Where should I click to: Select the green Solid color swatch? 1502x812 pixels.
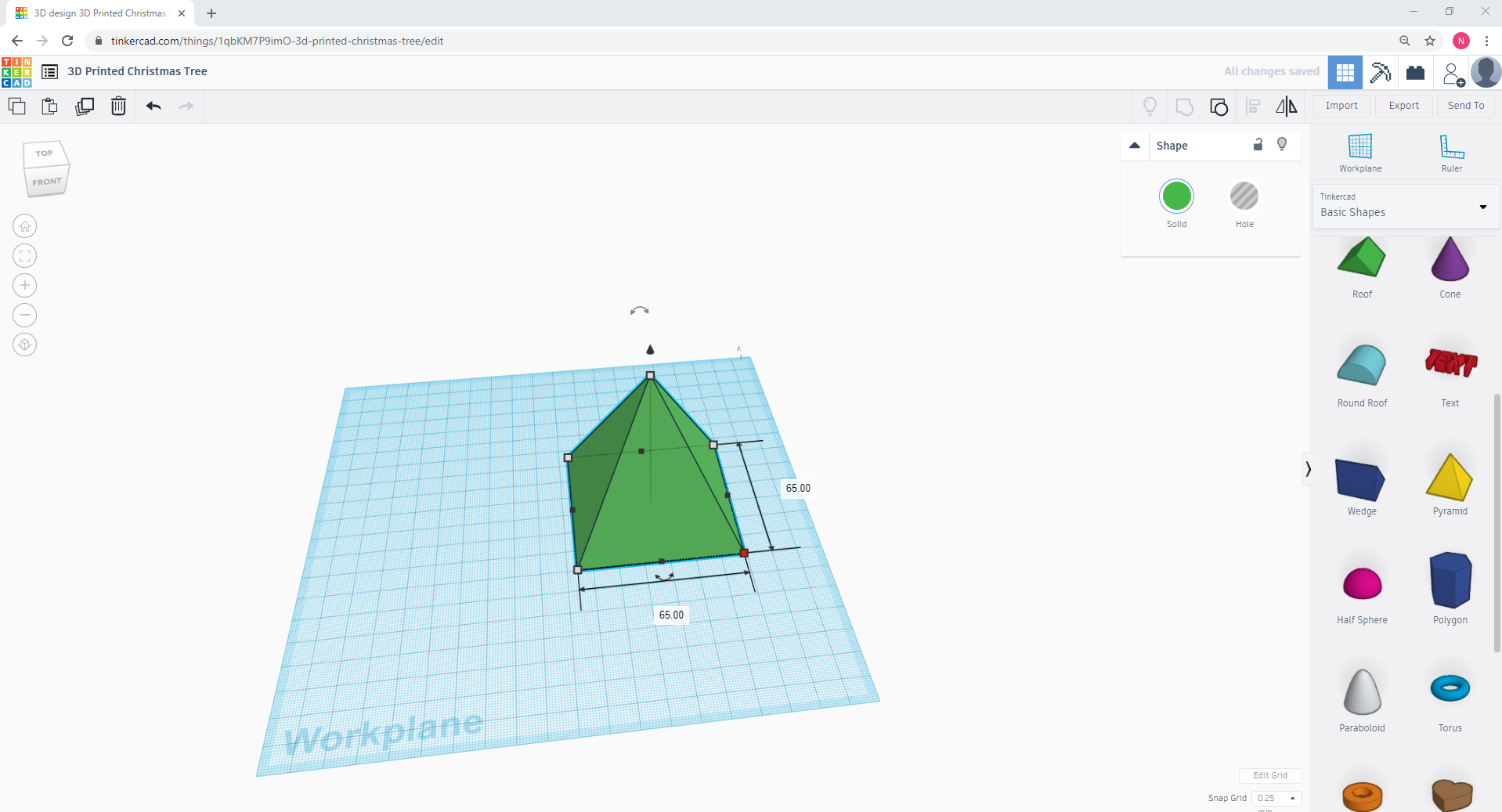(x=1176, y=197)
